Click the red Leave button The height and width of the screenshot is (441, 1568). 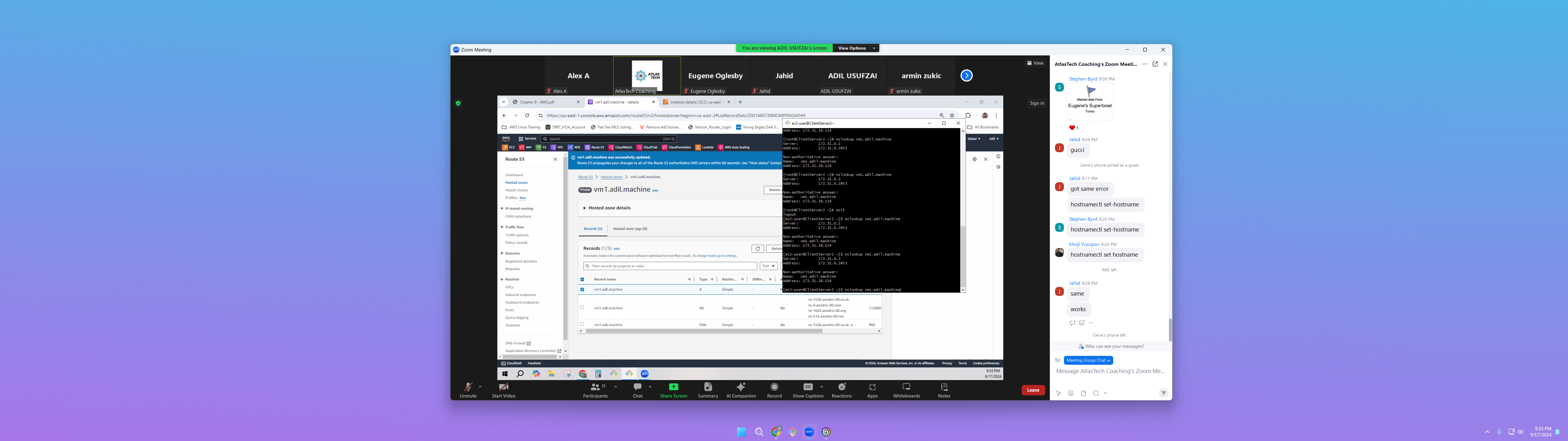pyautogui.click(x=1033, y=390)
